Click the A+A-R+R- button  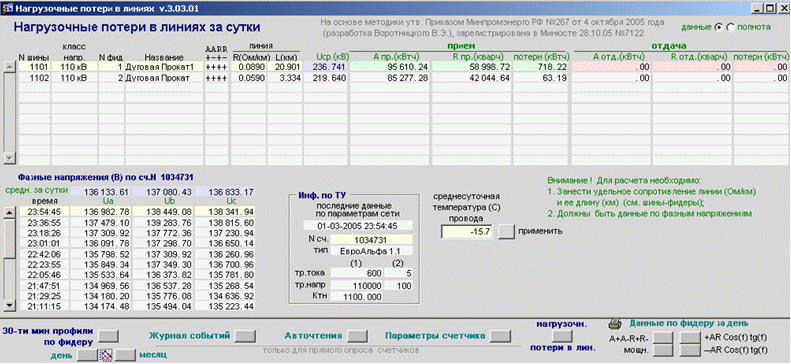click(663, 337)
